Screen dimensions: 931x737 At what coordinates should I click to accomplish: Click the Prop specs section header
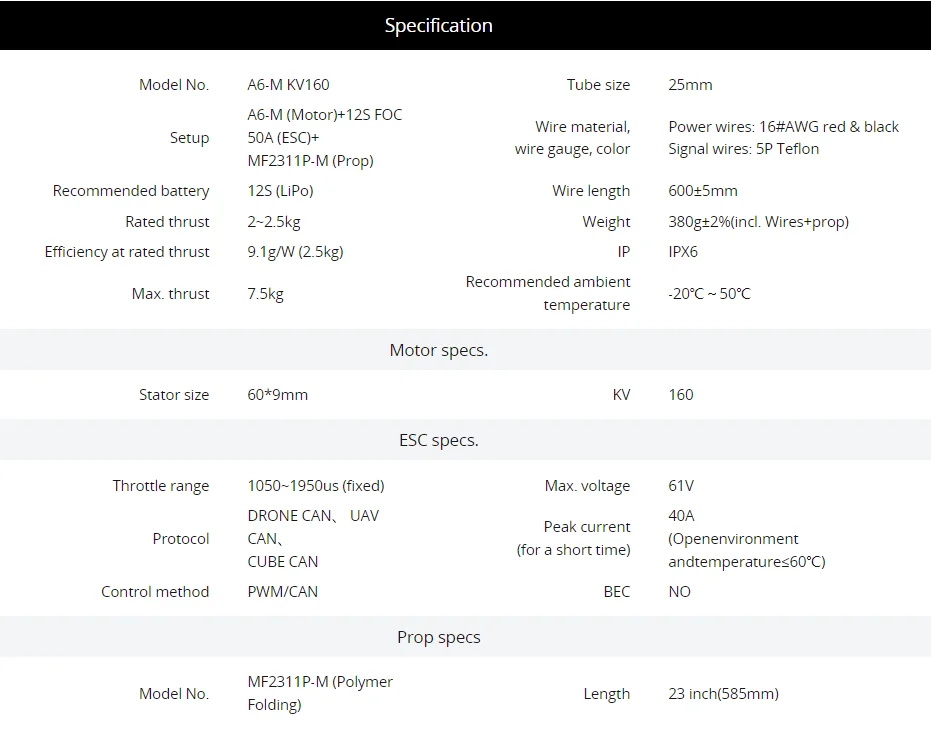(x=438, y=637)
